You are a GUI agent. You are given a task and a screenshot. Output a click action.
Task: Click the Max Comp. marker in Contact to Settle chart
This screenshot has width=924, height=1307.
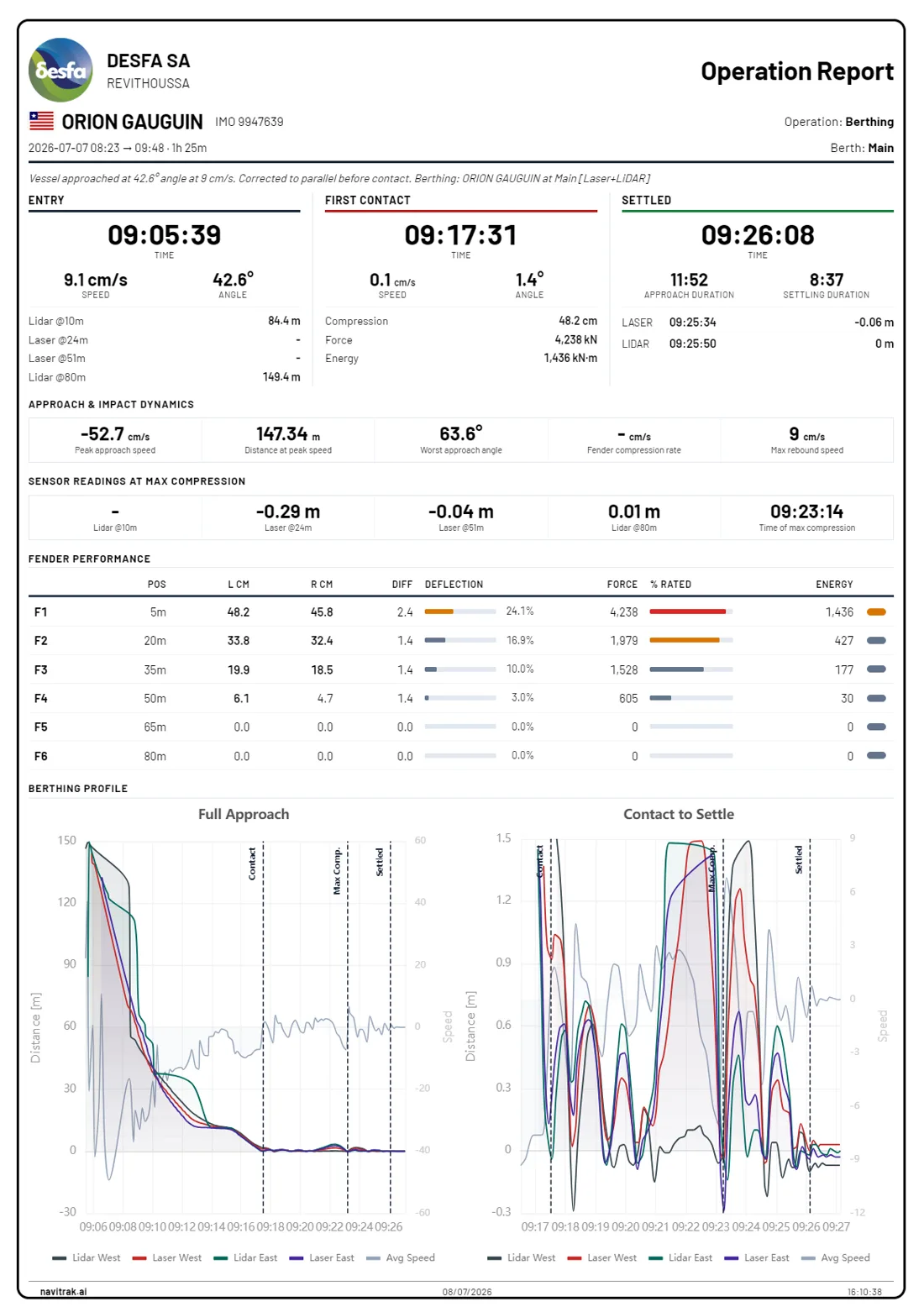click(x=711, y=869)
